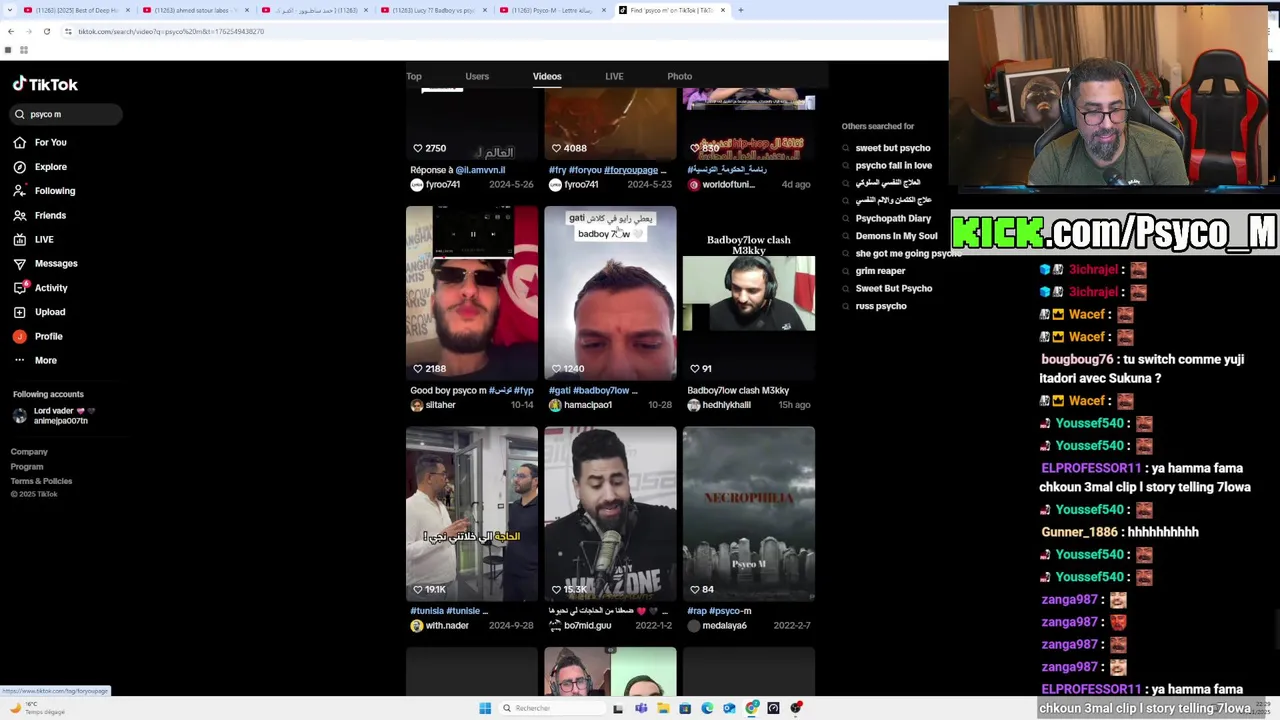Open the 'Badboy7low clash M3kky' video thumbnail
The image size is (1280, 720).
click(x=749, y=293)
